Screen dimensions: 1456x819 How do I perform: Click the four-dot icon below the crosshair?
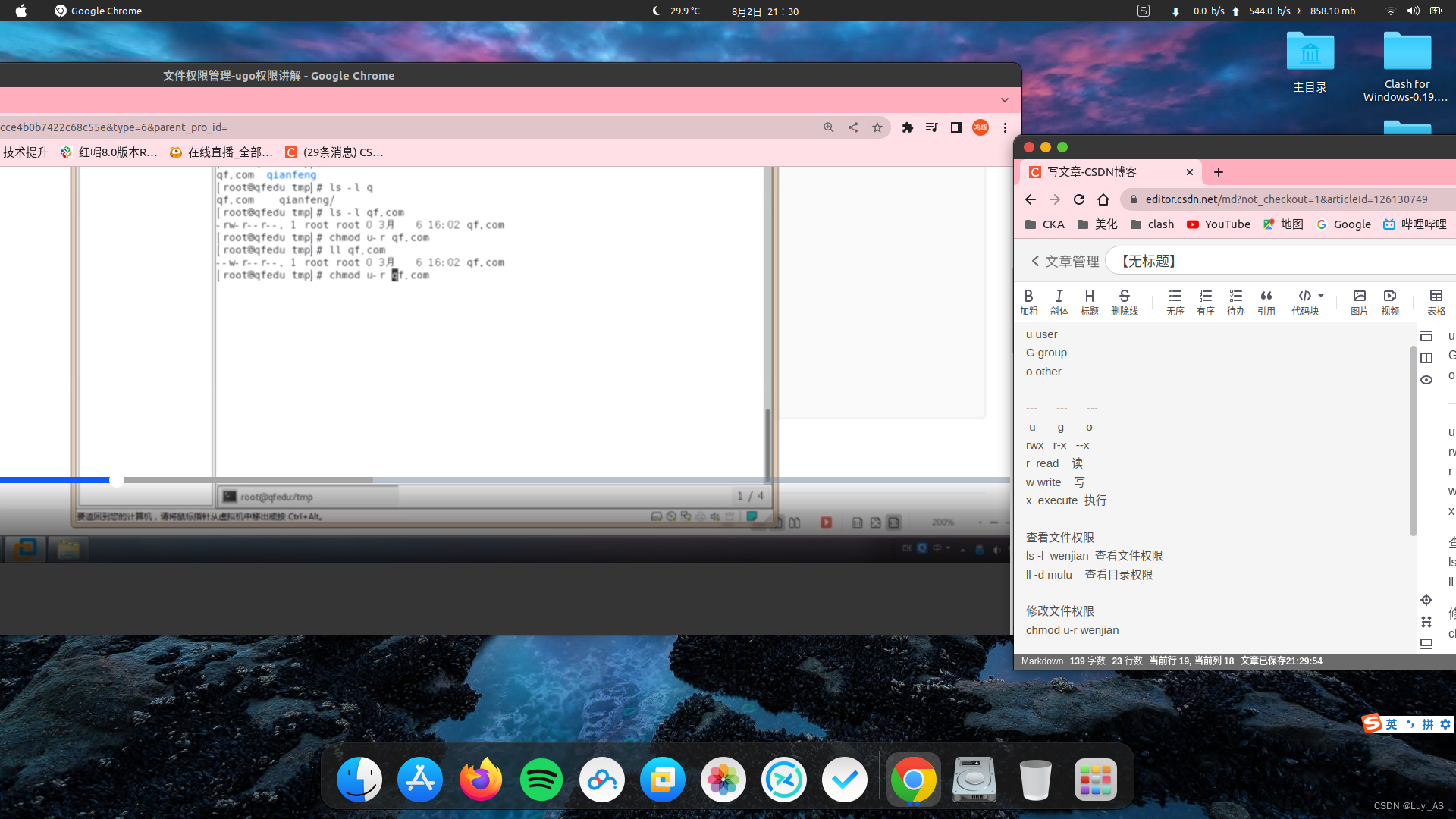1426,622
